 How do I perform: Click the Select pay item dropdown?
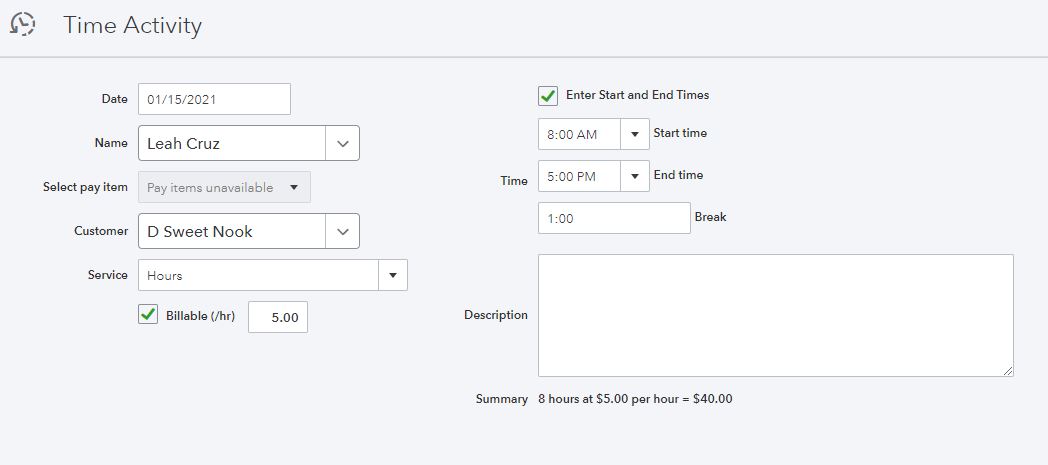(224, 187)
